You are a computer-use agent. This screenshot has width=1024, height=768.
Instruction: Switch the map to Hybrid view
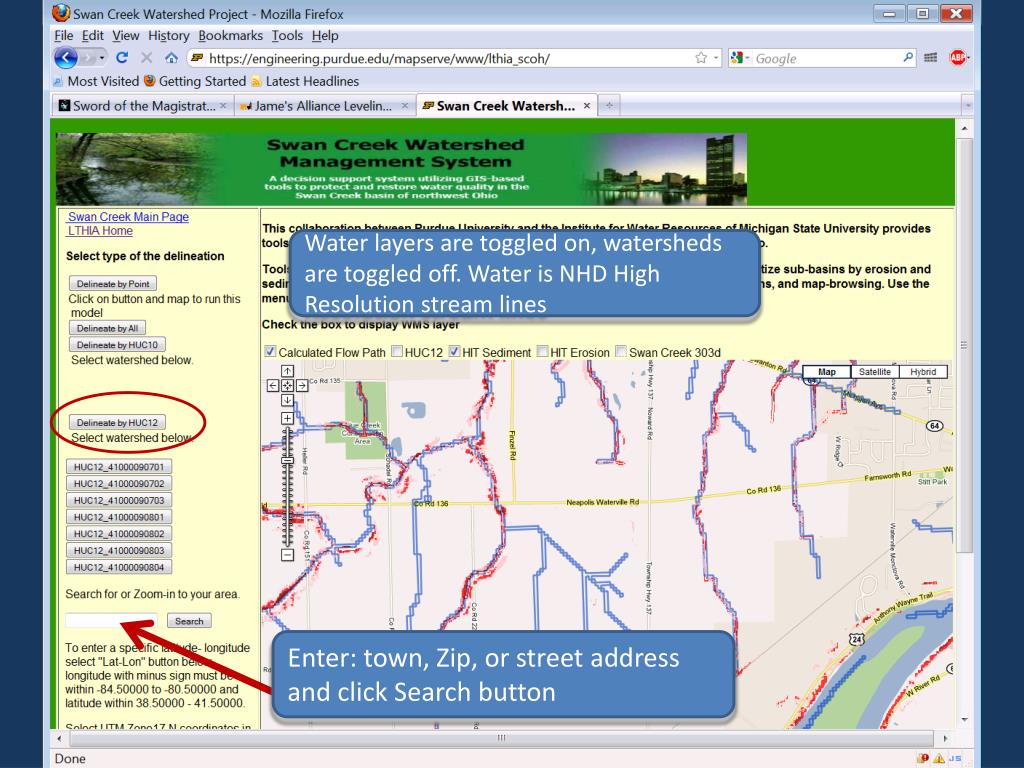click(x=923, y=372)
